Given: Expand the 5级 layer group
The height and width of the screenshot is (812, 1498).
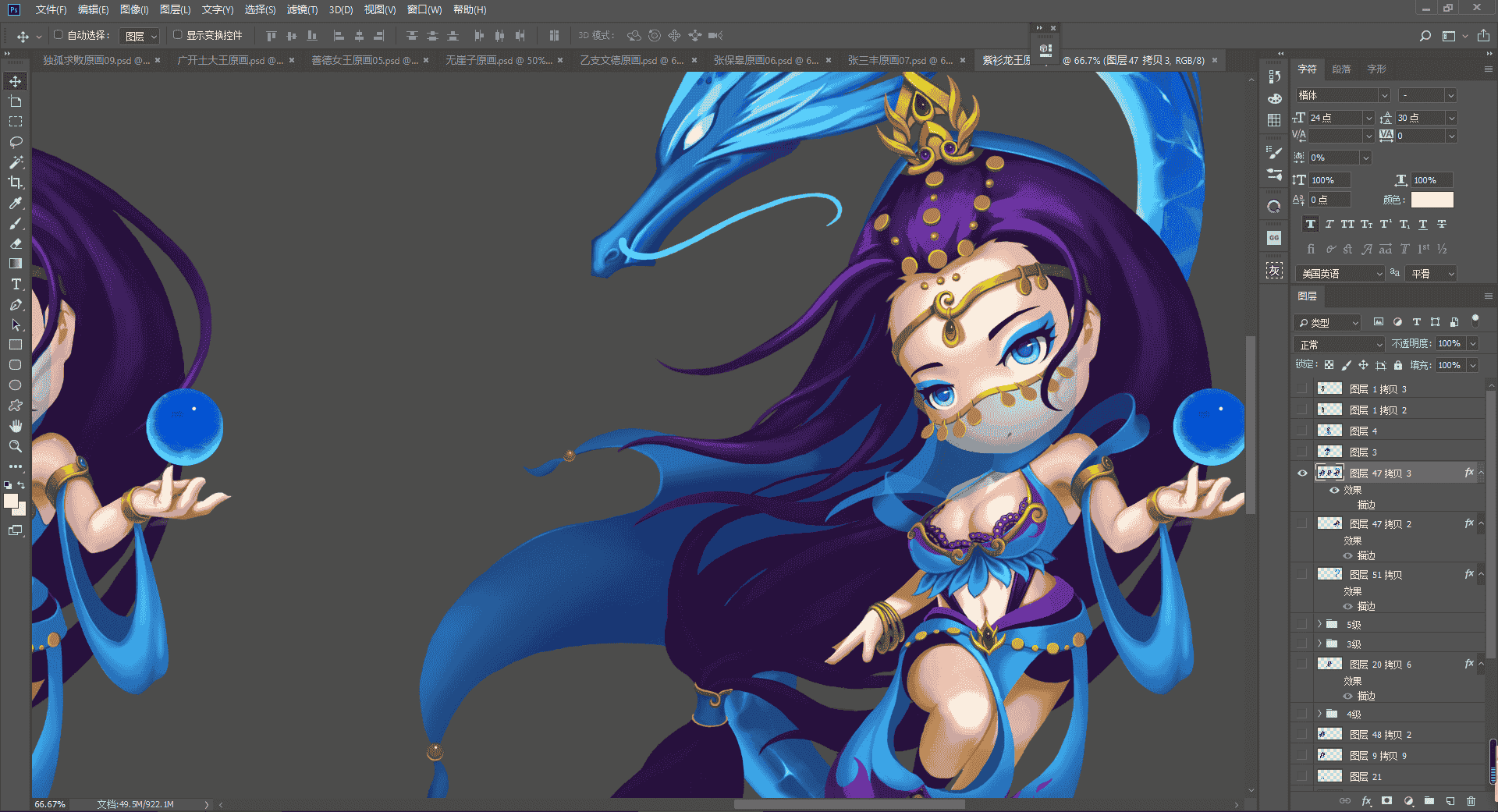Looking at the screenshot, I should pyautogui.click(x=1319, y=624).
